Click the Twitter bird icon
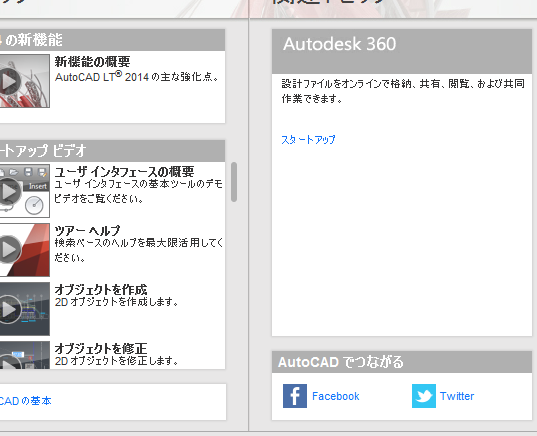537x436 pixels. tap(424, 396)
